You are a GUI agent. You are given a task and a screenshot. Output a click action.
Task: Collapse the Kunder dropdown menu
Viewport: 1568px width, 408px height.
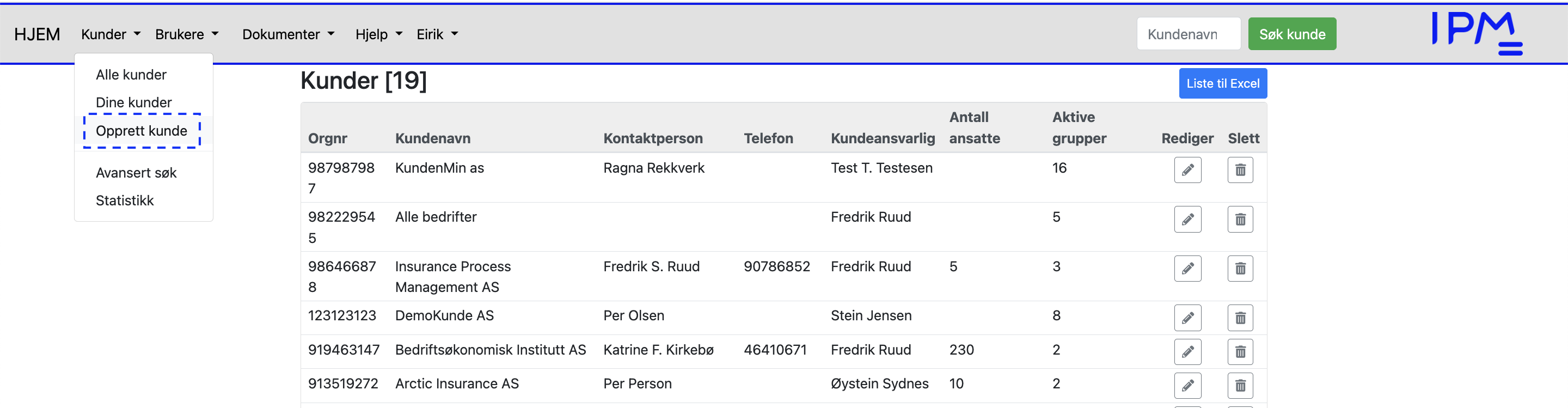[x=110, y=35]
